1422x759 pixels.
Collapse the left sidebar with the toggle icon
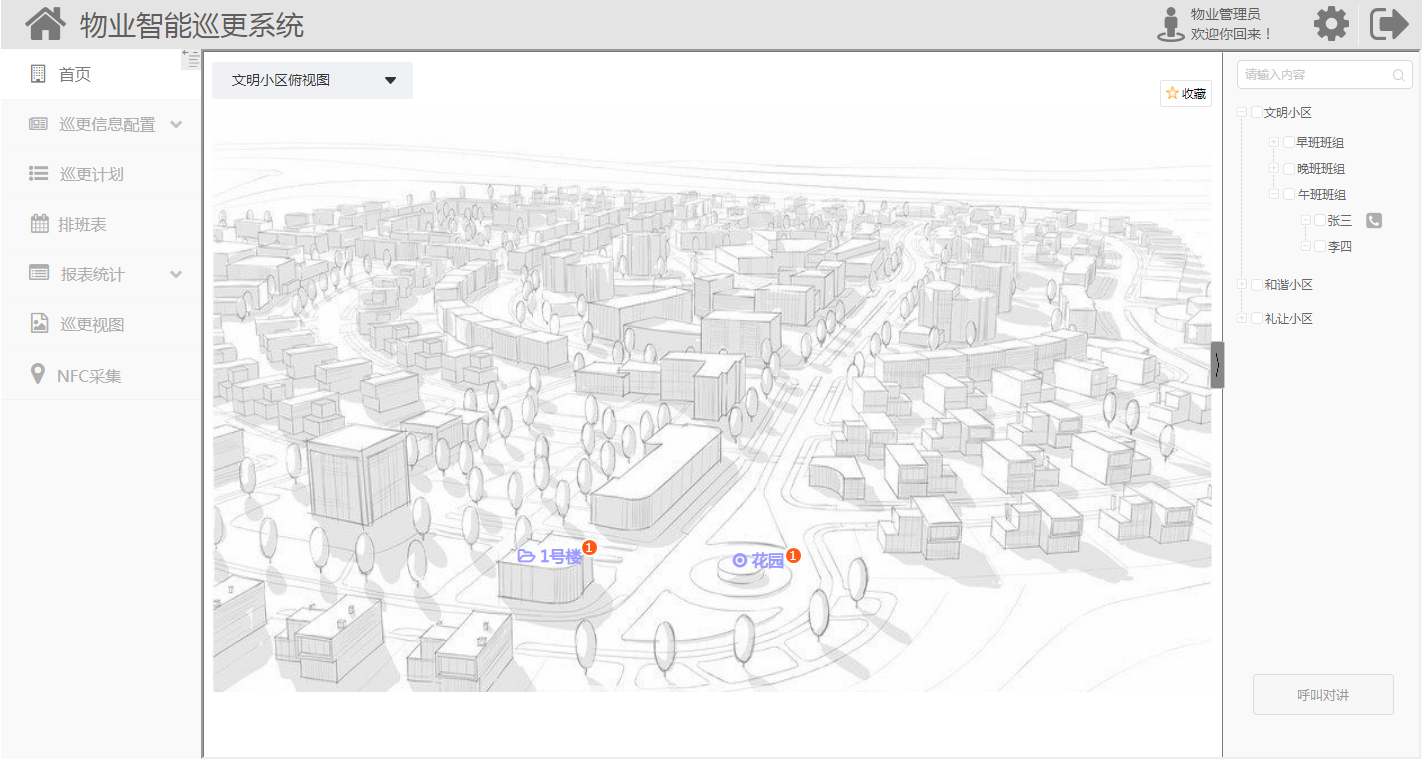click(191, 59)
